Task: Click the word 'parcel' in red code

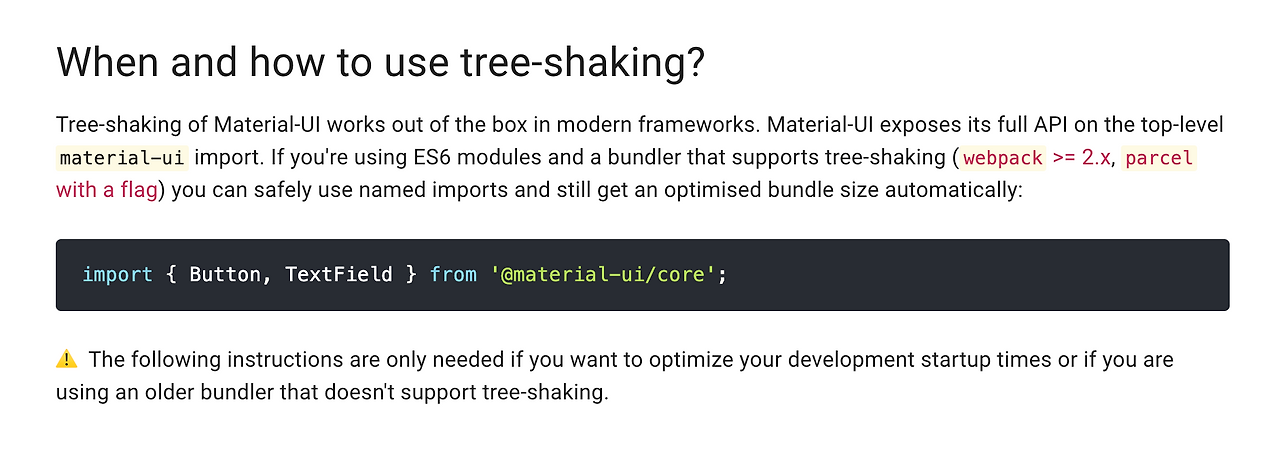Action: [x=1159, y=158]
